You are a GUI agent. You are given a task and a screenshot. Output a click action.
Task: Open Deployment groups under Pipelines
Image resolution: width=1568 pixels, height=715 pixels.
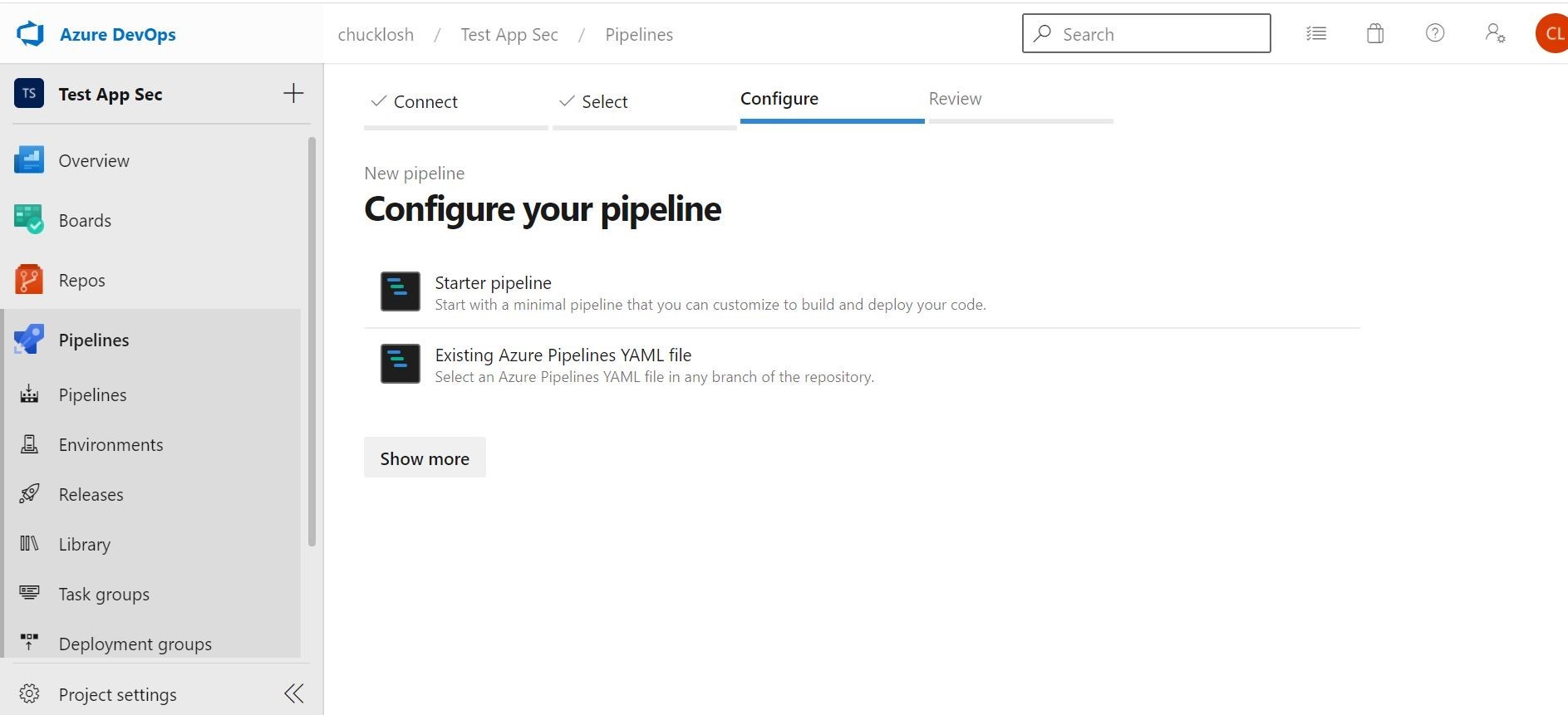click(x=135, y=644)
